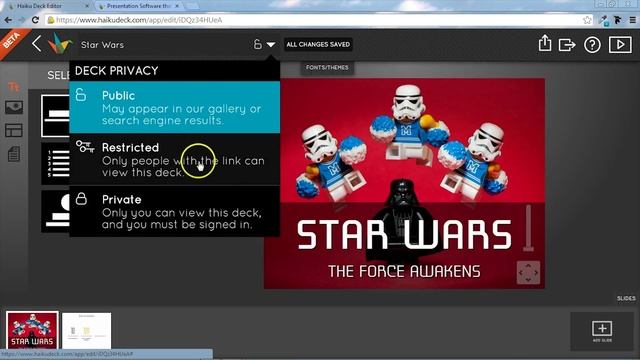Click the browser back button
The width and height of the screenshot is (640, 360).
[8, 20]
